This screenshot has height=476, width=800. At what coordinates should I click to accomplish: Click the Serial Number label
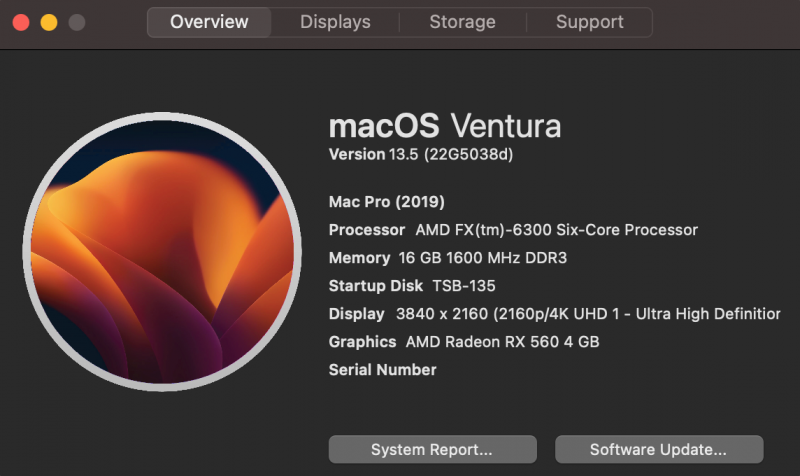coord(383,370)
